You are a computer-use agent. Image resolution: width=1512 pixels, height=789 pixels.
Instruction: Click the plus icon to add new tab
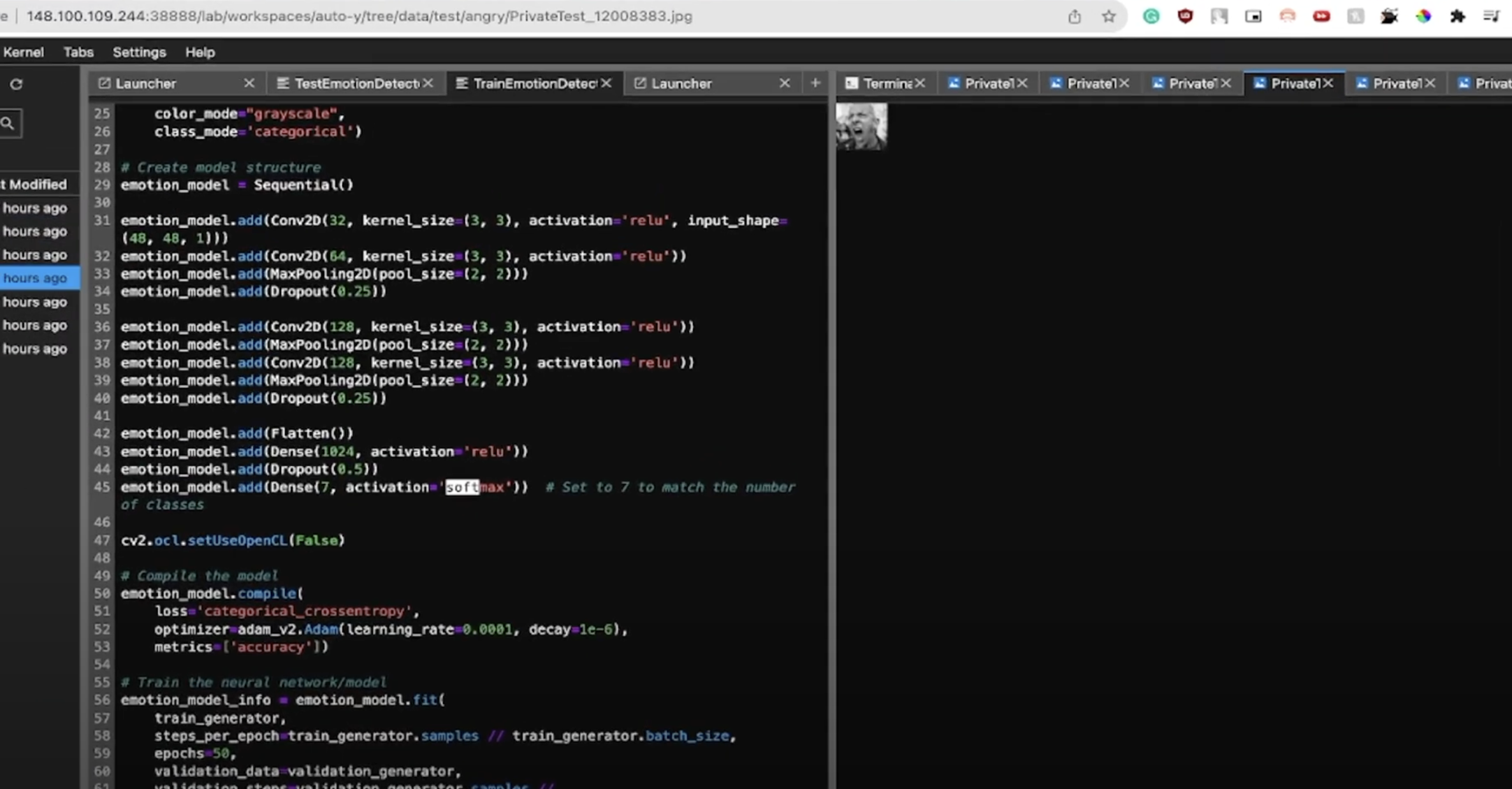(815, 83)
